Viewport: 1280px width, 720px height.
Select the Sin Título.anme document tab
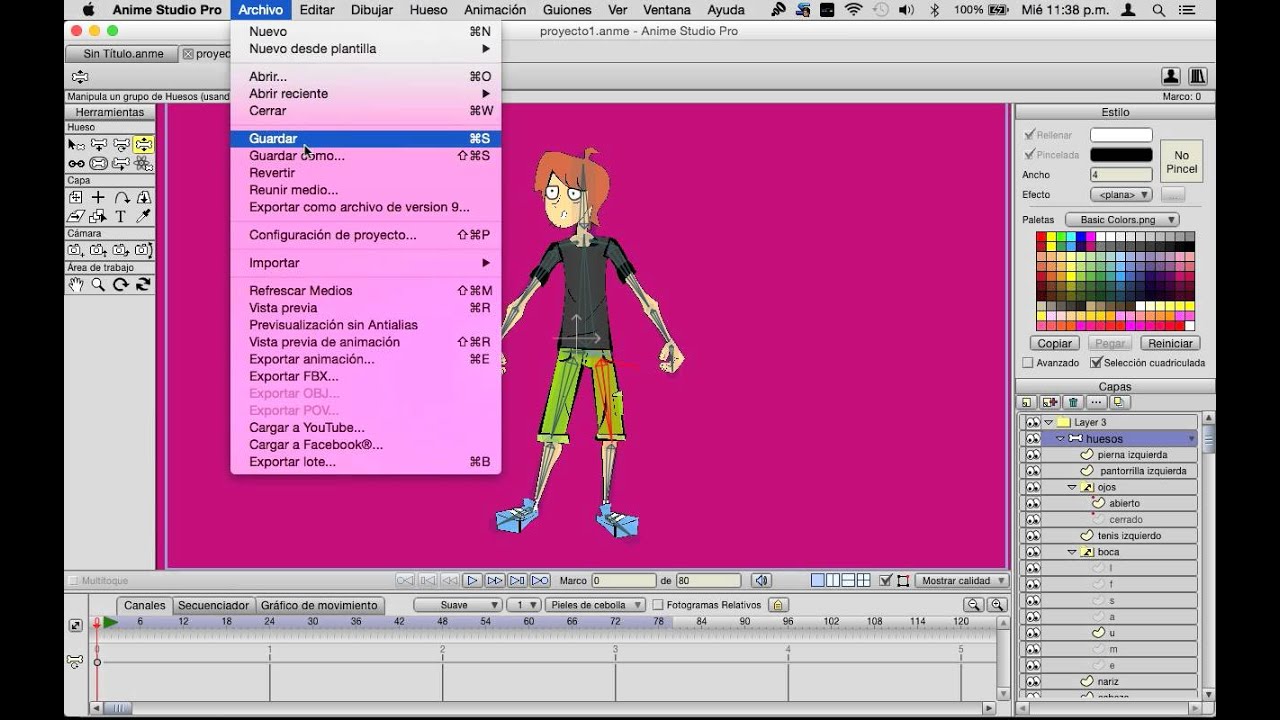(x=122, y=54)
